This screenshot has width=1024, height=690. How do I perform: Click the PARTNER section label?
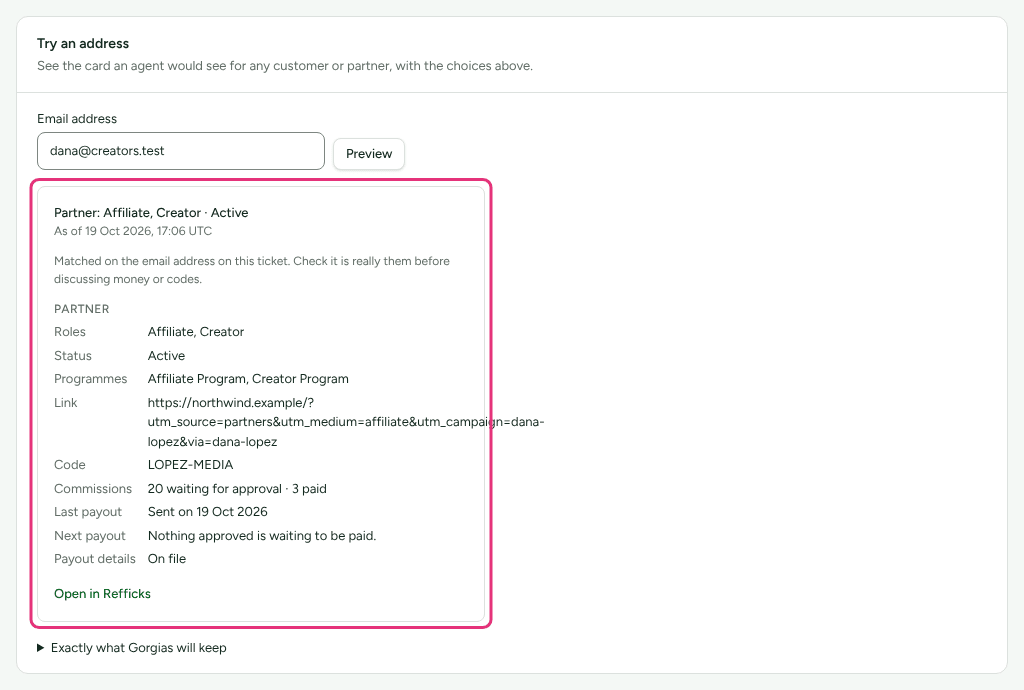click(x=82, y=309)
